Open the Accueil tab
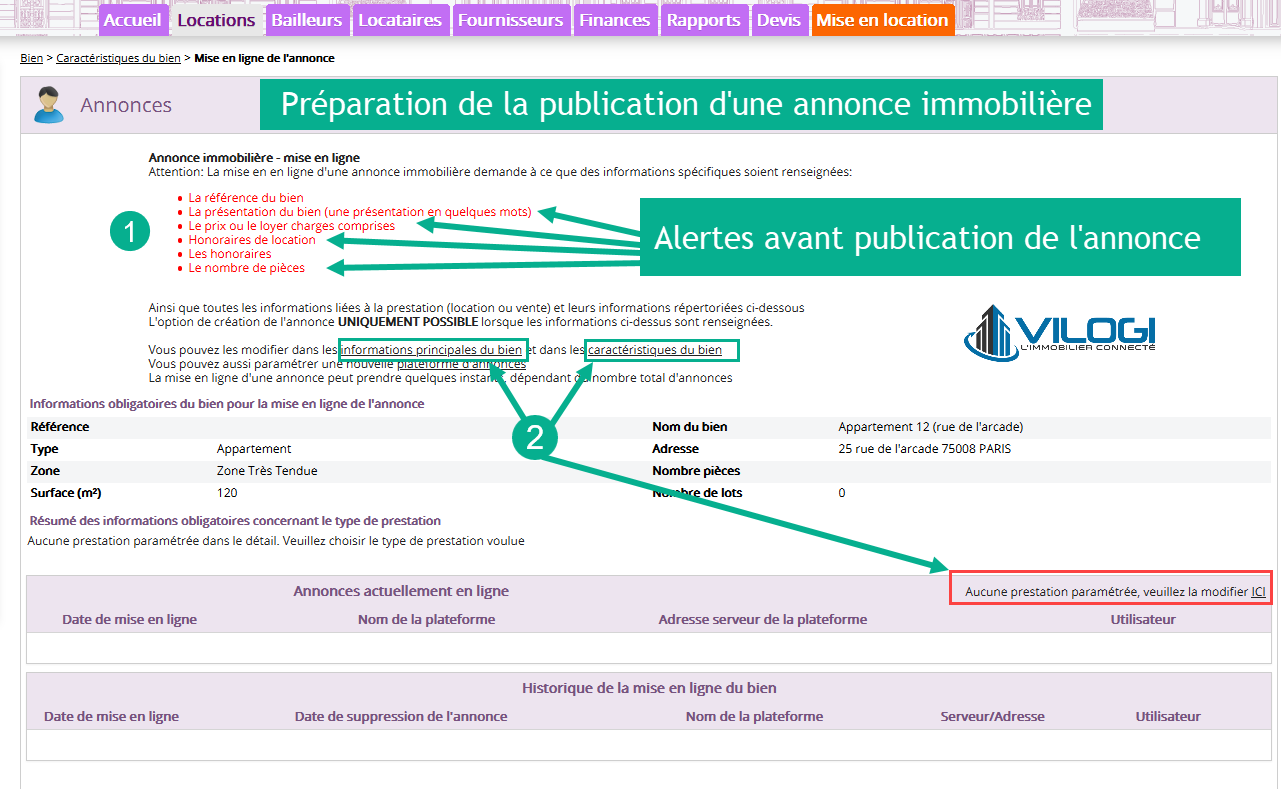Screen dimensions: 1281x789 coord(132,20)
